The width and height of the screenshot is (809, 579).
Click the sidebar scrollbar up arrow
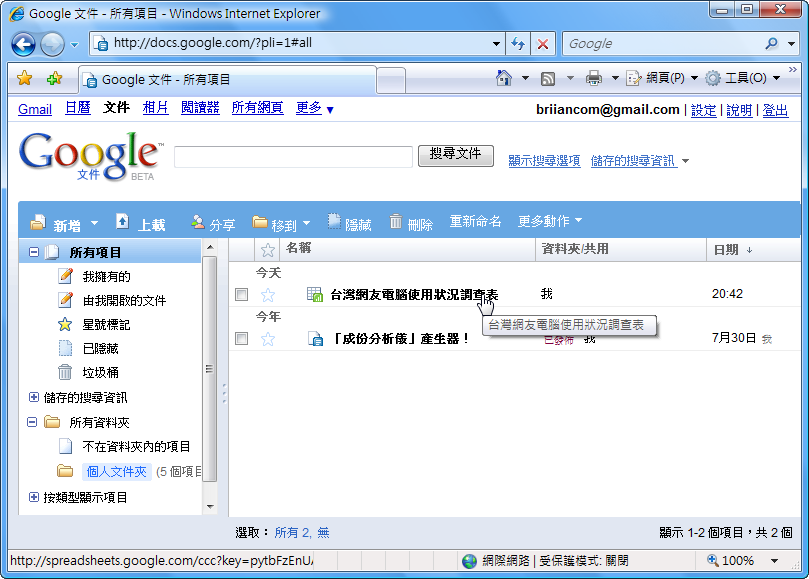(210, 248)
